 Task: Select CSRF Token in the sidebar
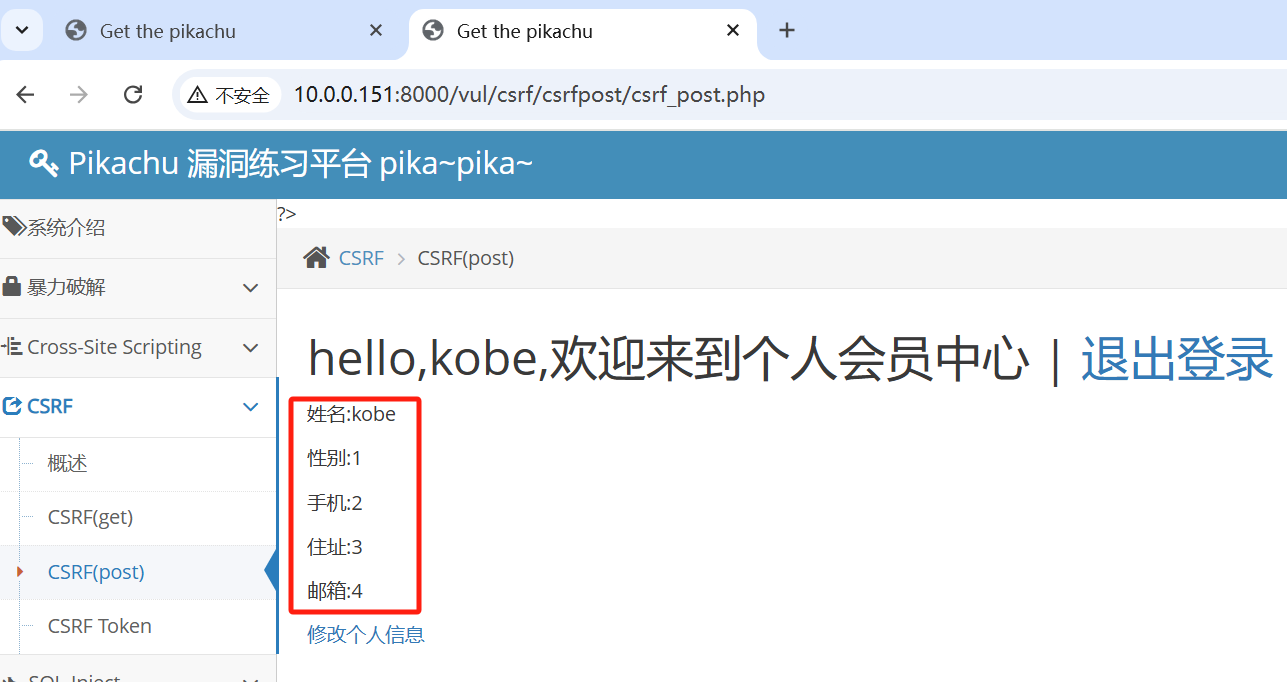pos(98,626)
